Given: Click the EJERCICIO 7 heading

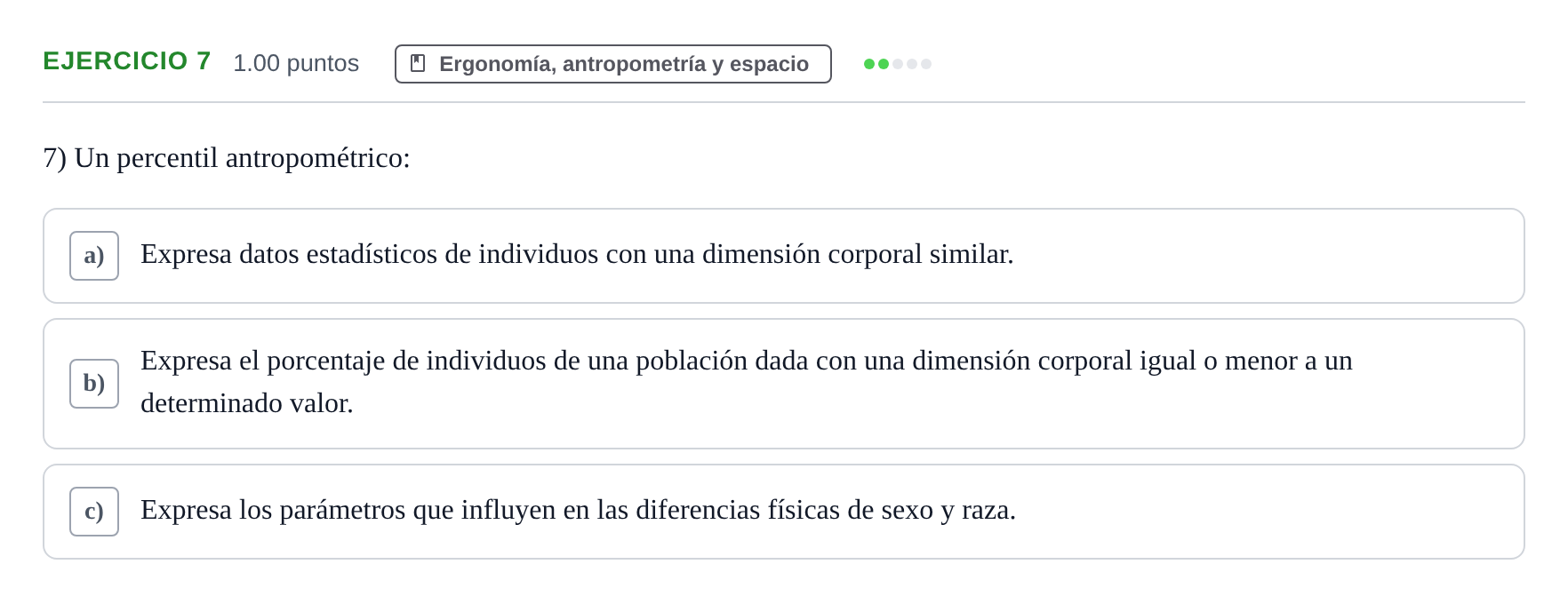Looking at the screenshot, I should pos(127,61).
